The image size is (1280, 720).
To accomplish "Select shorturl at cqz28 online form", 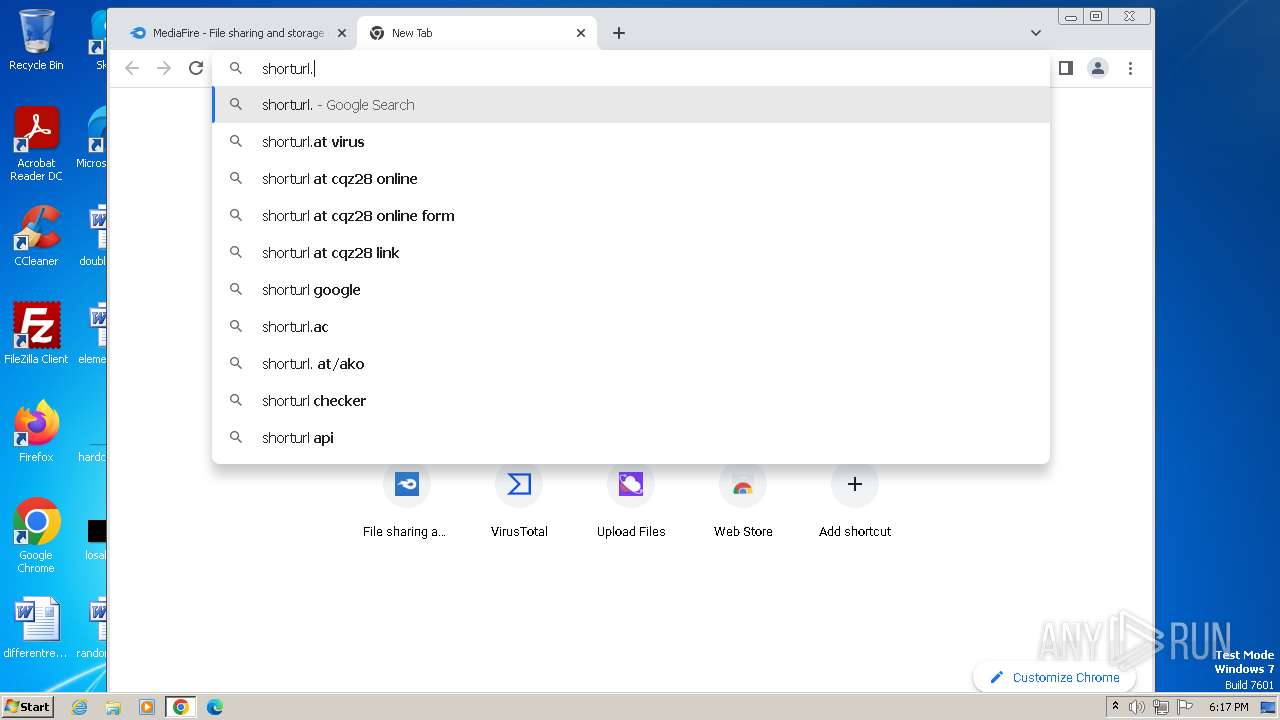I will click(631, 216).
